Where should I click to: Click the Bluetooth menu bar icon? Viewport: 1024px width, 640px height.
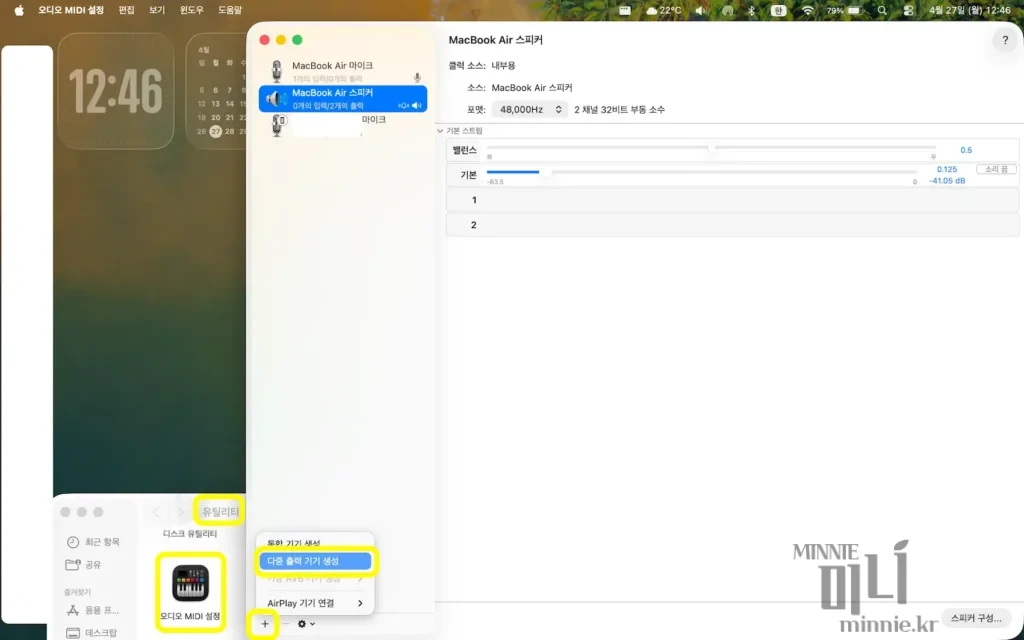(x=751, y=10)
